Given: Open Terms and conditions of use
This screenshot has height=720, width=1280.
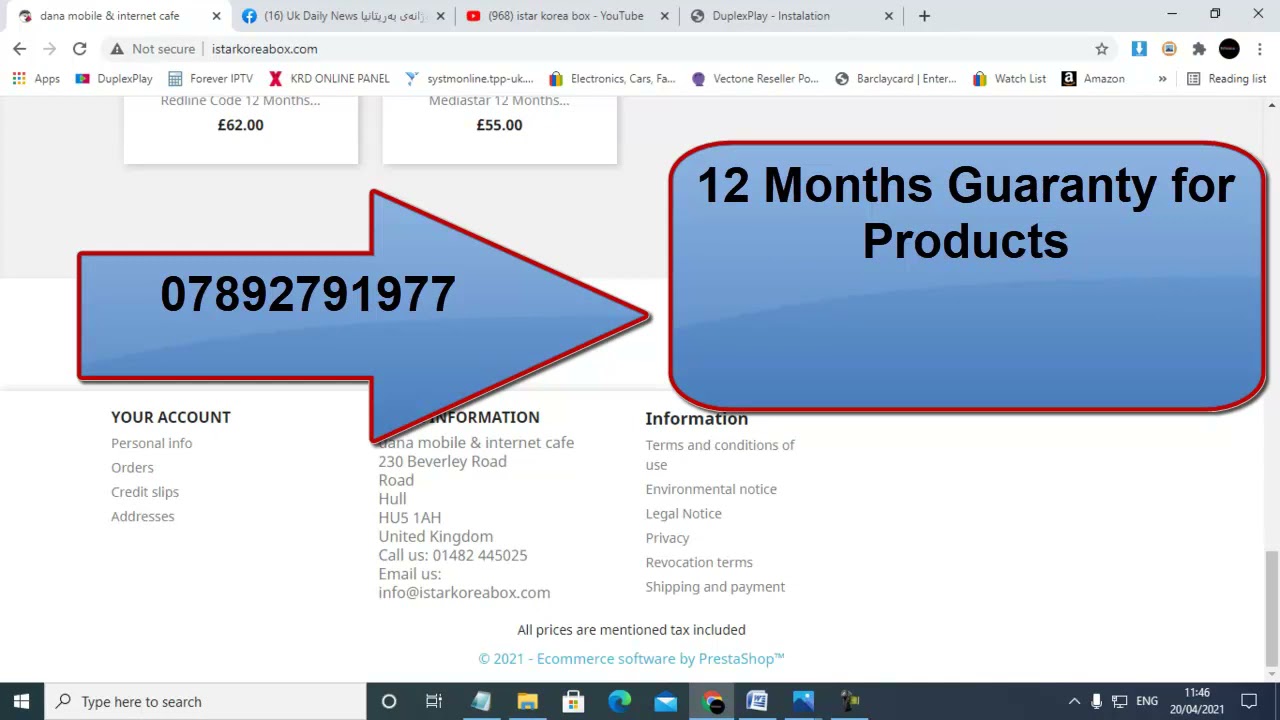Looking at the screenshot, I should 720,455.
